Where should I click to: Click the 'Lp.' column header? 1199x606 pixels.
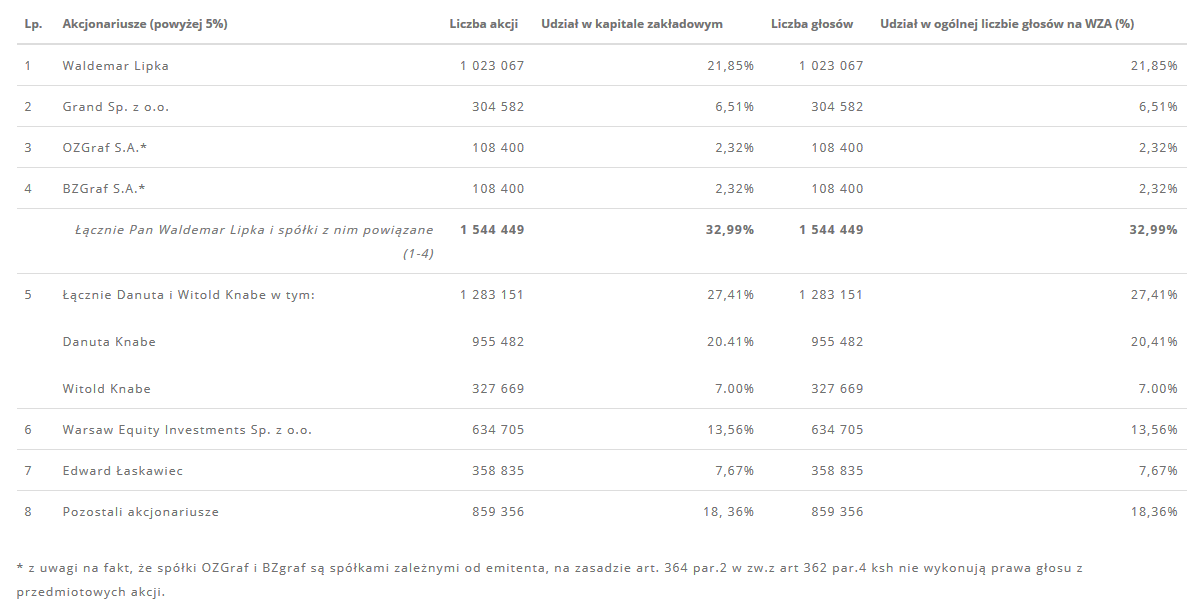click(33, 24)
